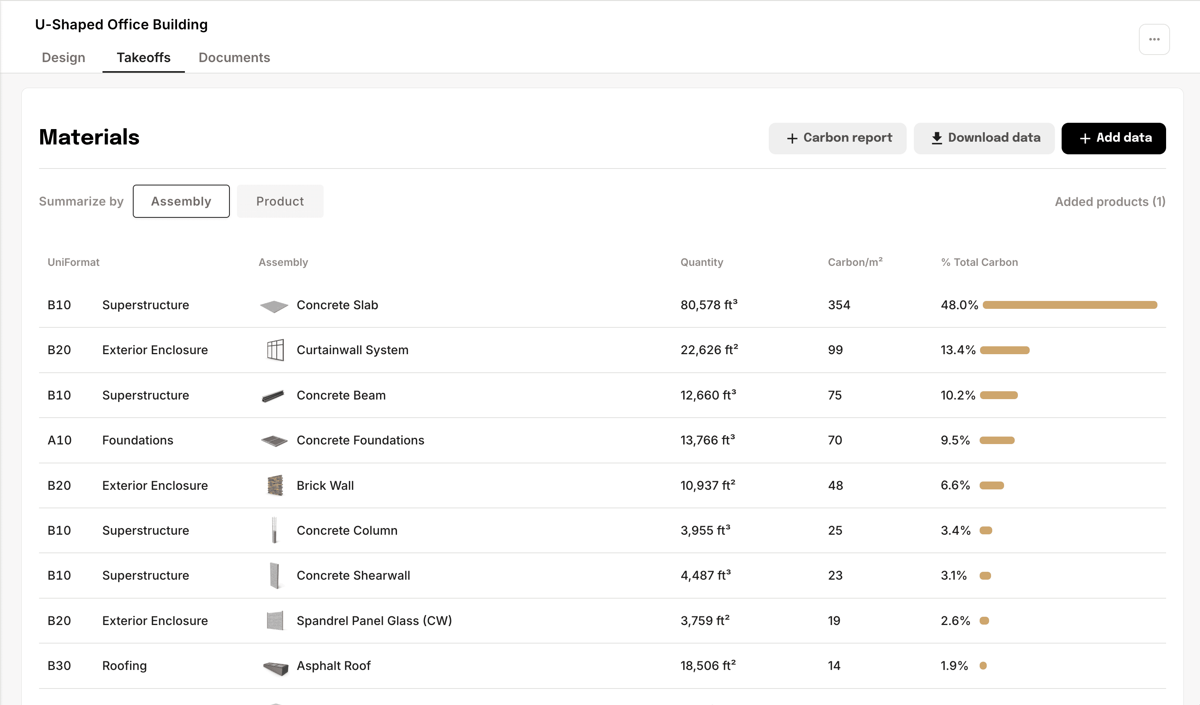
Task: Click the 6.6% Brick Wall carbon value
Action: pos(956,485)
